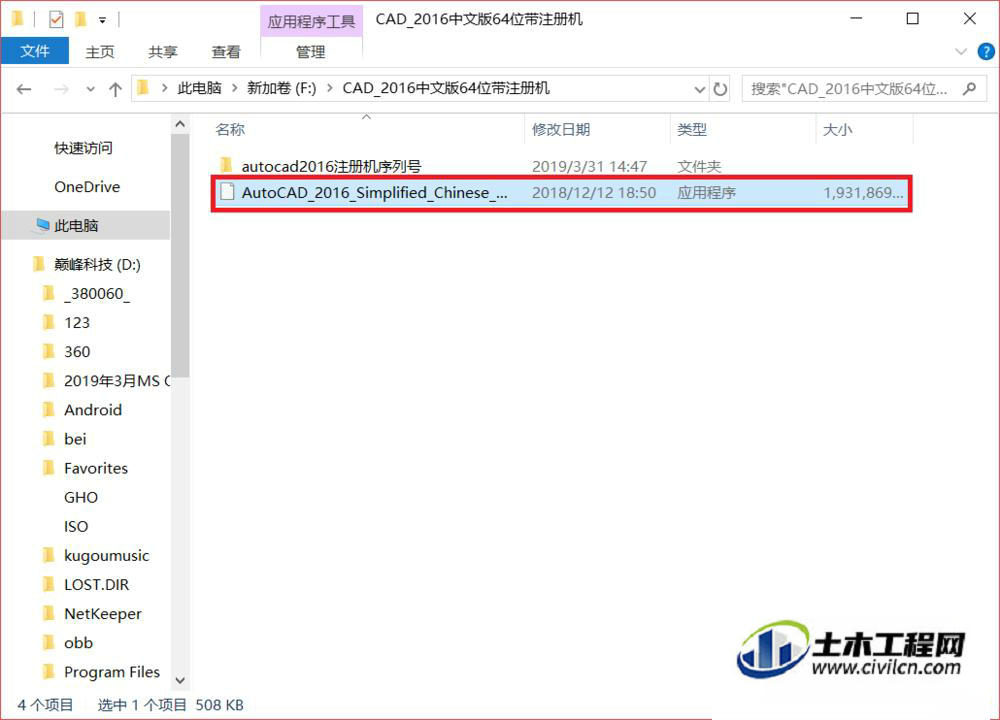Click the size value 1,931,869
Image resolution: width=1000 pixels, height=720 pixels.
click(x=864, y=193)
